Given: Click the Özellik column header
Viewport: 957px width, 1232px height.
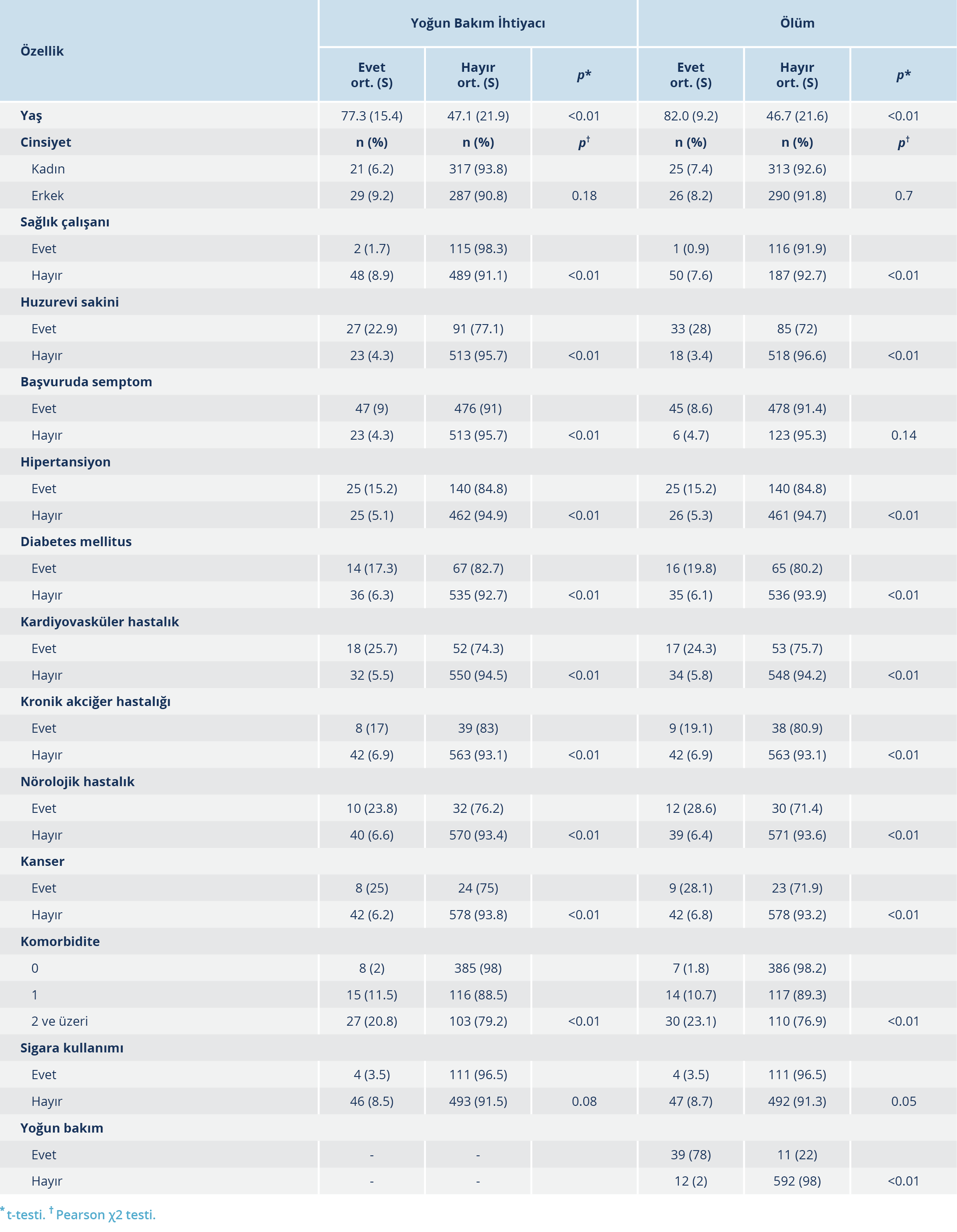Looking at the screenshot, I should tap(42, 51).
